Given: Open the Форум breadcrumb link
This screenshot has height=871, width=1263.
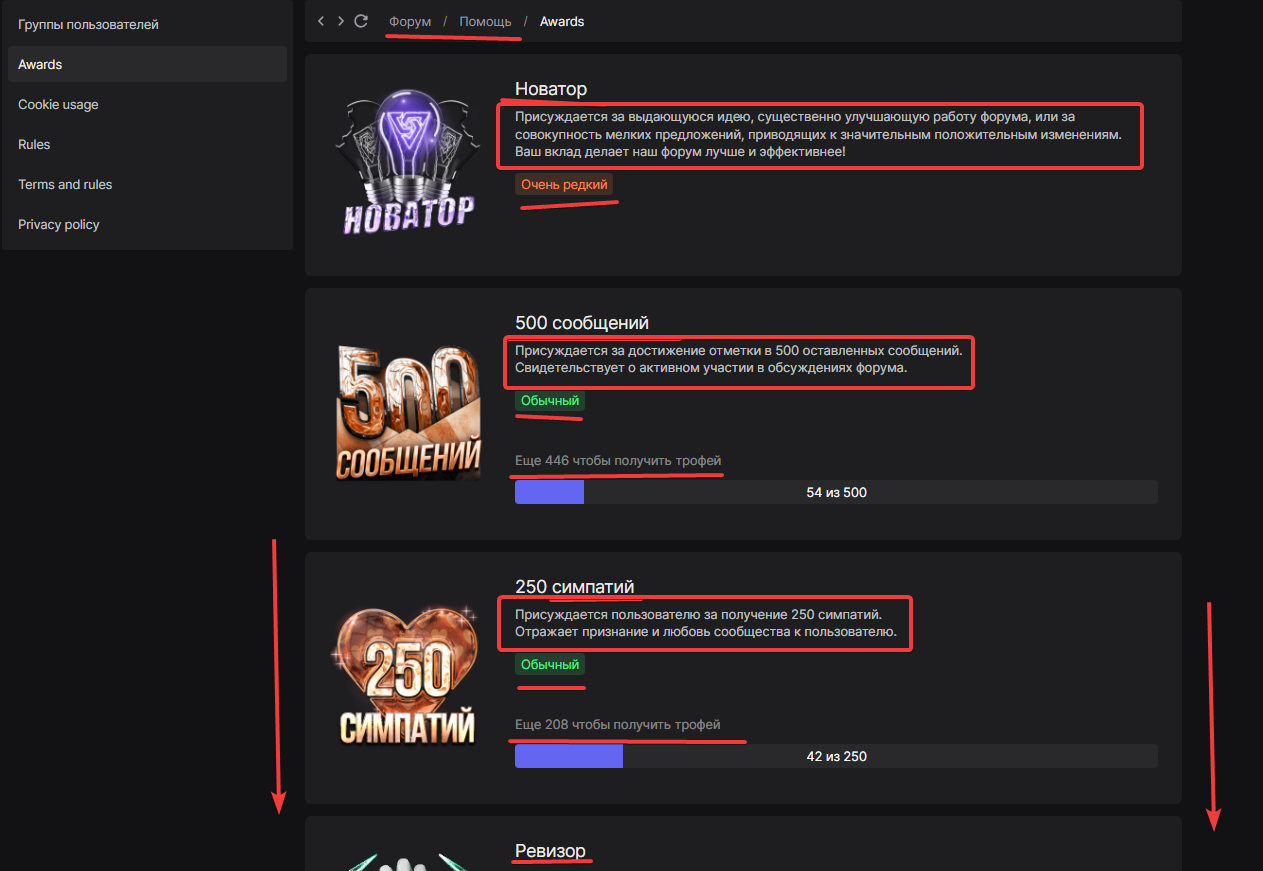Looking at the screenshot, I should (410, 21).
